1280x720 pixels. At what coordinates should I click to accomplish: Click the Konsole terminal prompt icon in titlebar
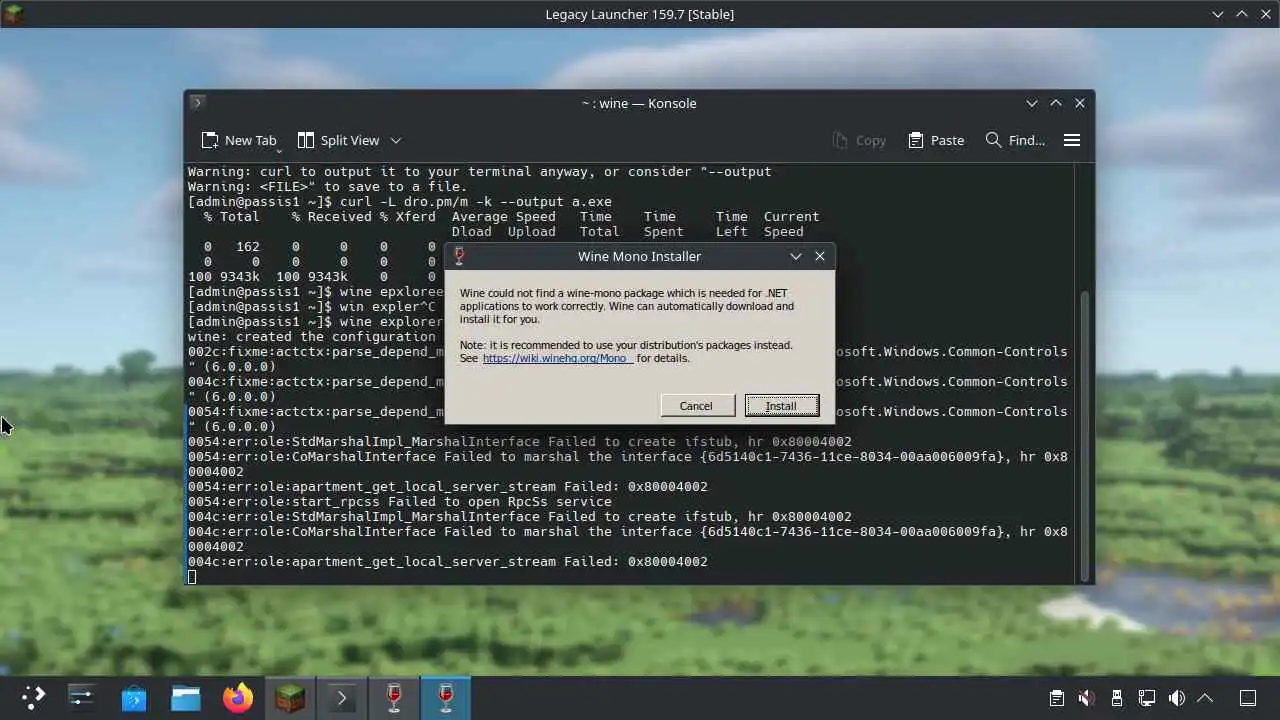(197, 102)
